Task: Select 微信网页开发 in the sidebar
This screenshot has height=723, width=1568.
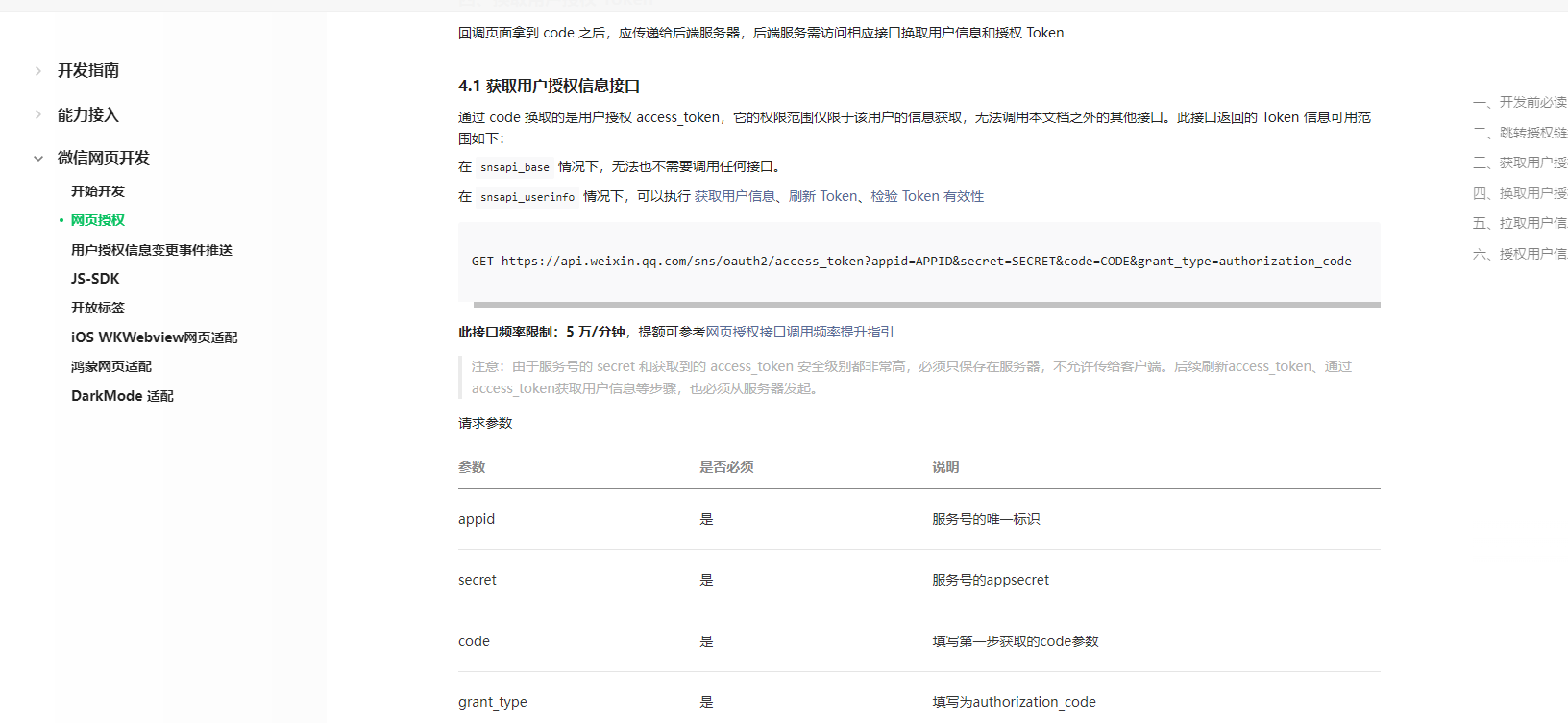Action: coord(104,159)
